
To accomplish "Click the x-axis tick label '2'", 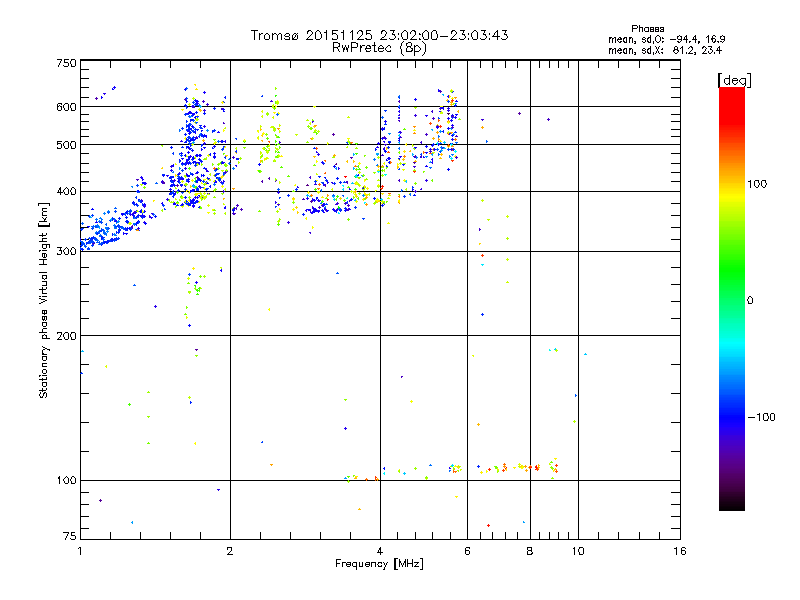I will (x=230, y=551).
